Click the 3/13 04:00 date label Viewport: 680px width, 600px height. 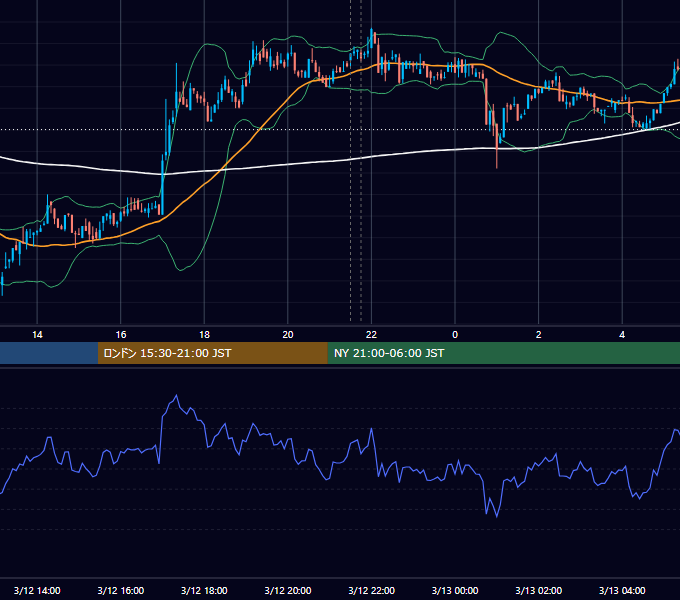[x=622, y=590]
